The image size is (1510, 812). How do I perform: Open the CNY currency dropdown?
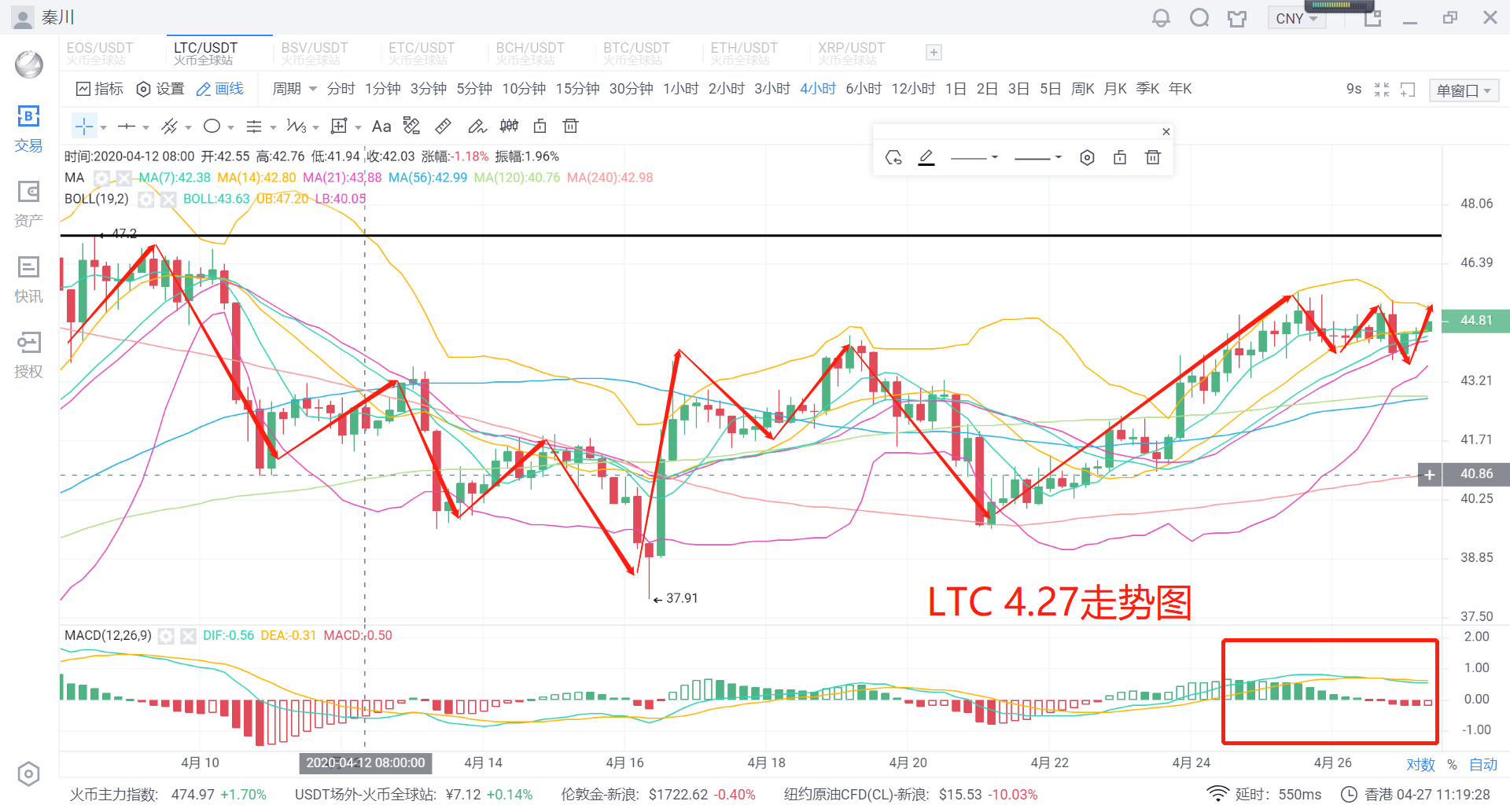(x=1297, y=18)
